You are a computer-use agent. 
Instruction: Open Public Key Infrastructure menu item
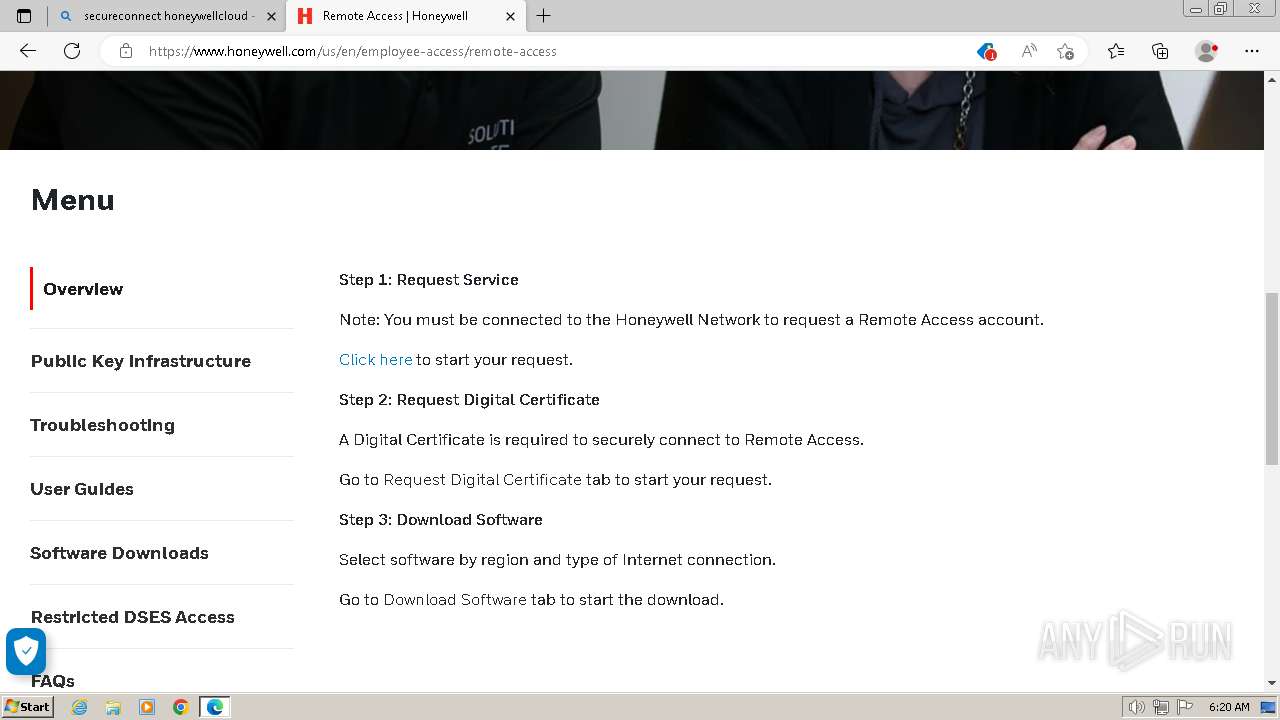pyautogui.click(x=141, y=361)
